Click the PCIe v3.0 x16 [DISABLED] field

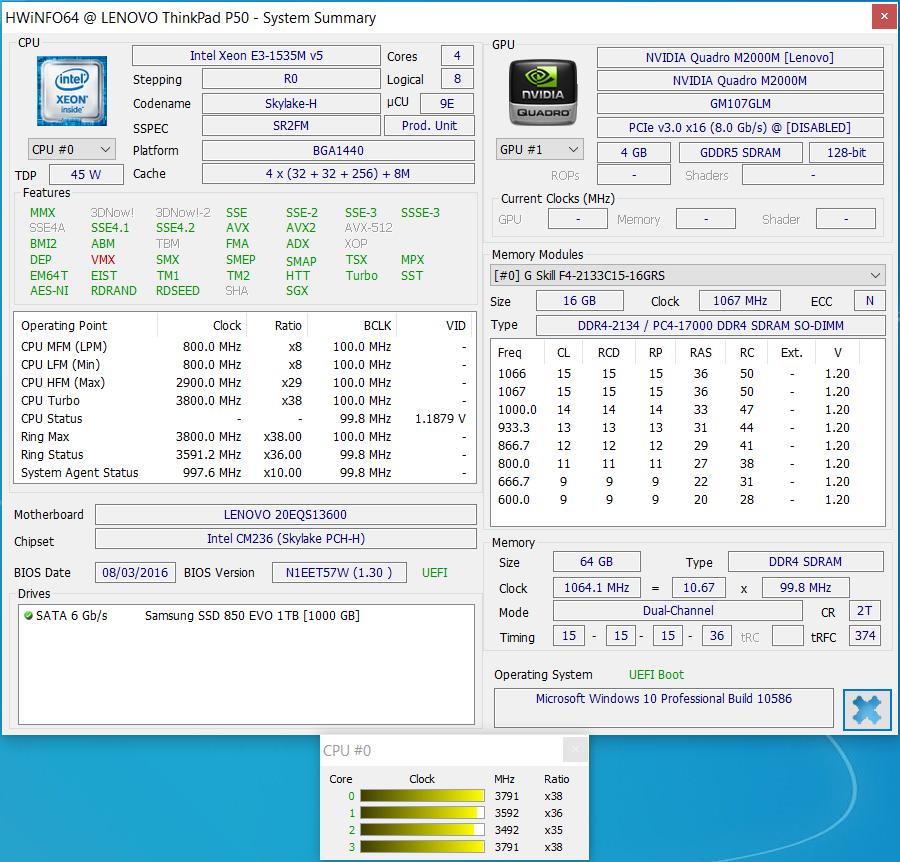pyautogui.click(x=740, y=127)
